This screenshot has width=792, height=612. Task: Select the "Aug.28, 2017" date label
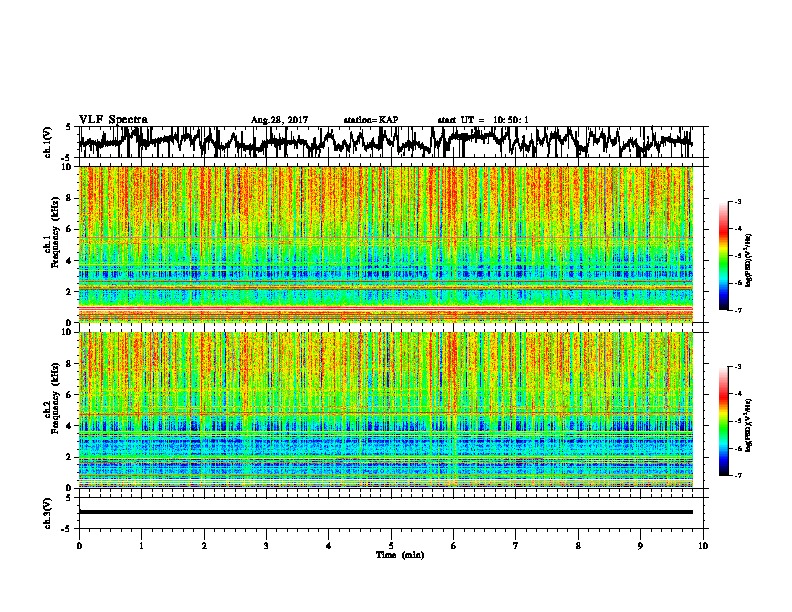[279, 120]
